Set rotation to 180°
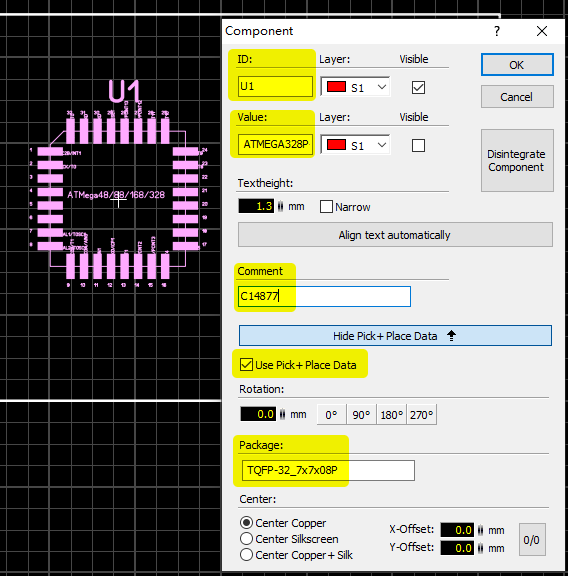Image resolution: width=568 pixels, height=579 pixels. pyautogui.click(x=391, y=415)
